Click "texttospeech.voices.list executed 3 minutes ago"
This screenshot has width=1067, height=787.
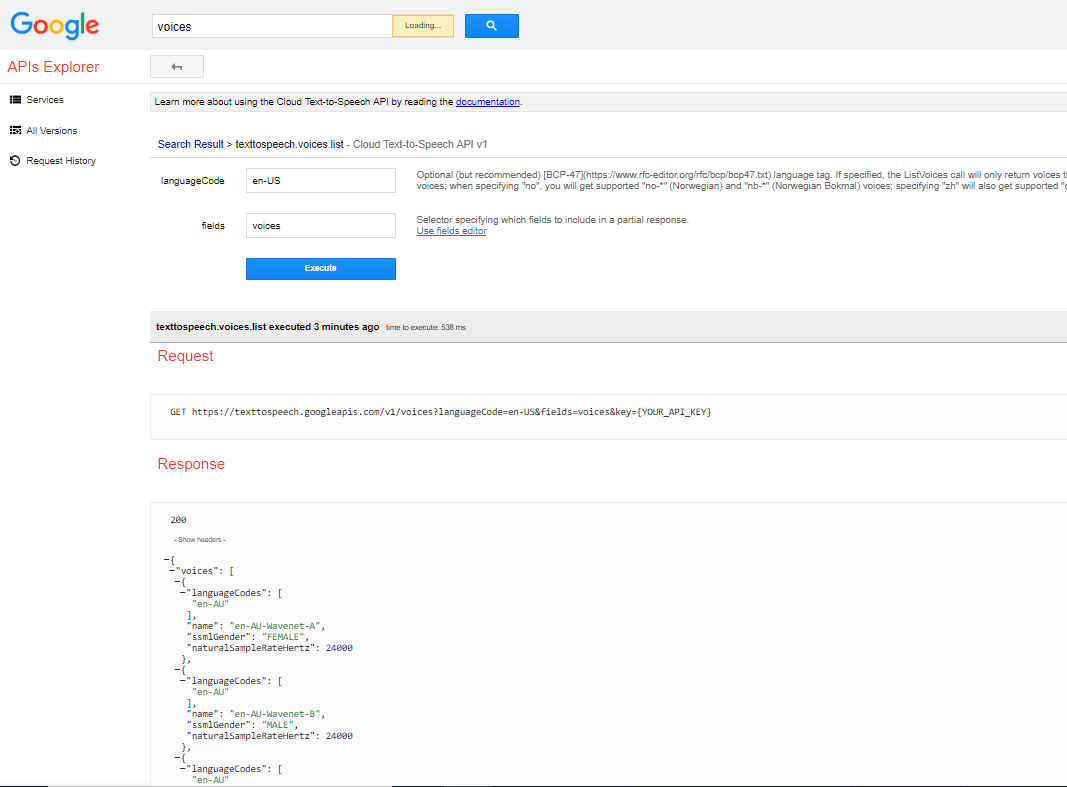(267, 327)
